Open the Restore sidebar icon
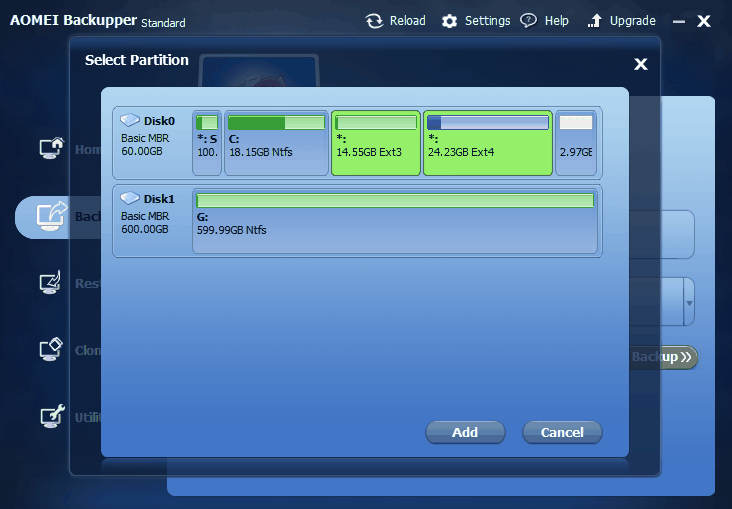 point(50,283)
